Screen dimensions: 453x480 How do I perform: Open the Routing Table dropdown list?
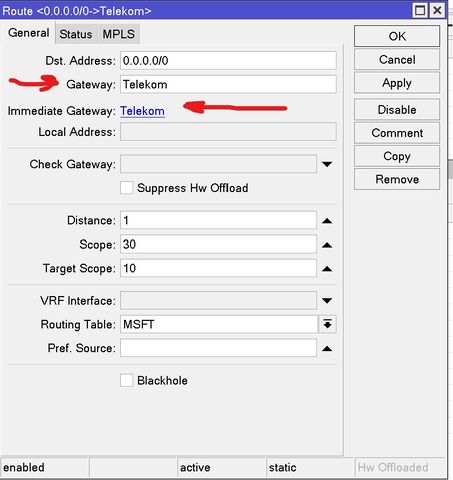click(x=327, y=324)
